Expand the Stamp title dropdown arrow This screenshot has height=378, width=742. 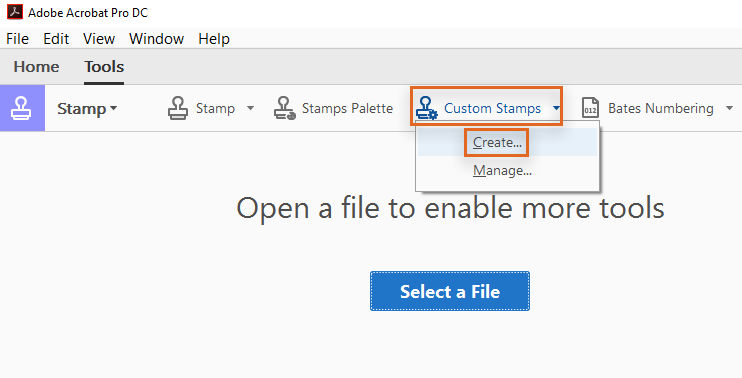[x=114, y=108]
